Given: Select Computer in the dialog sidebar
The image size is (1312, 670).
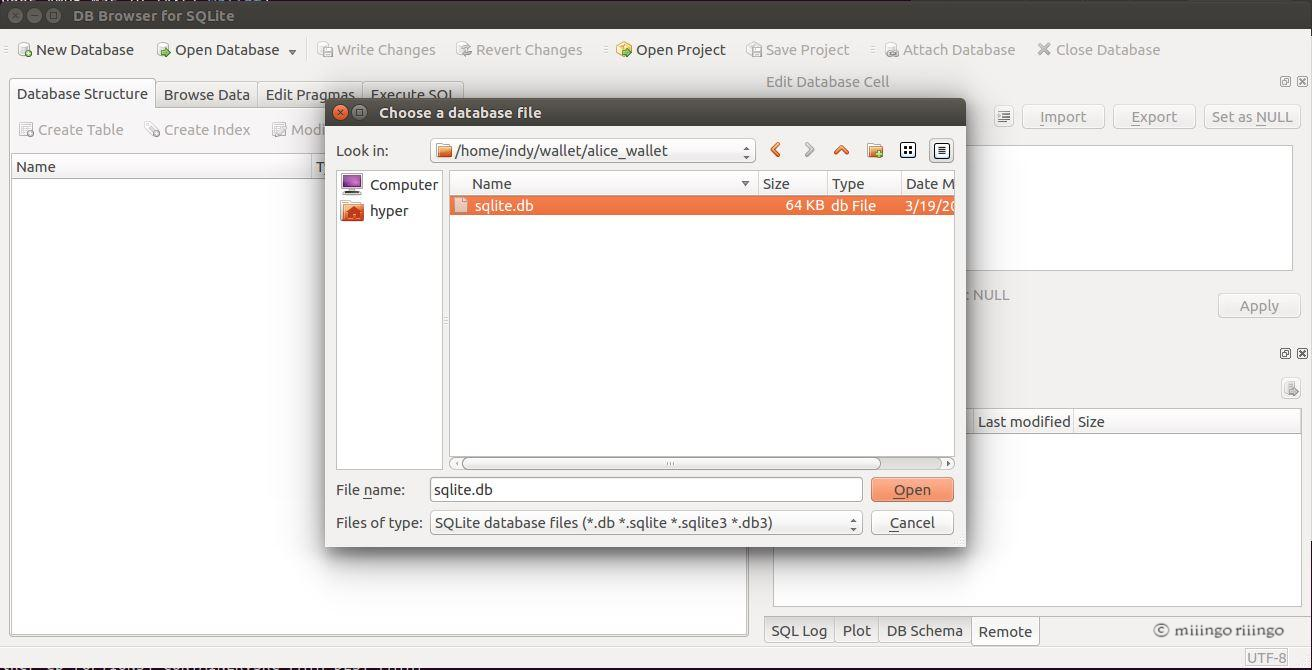Looking at the screenshot, I should pos(390,184).
